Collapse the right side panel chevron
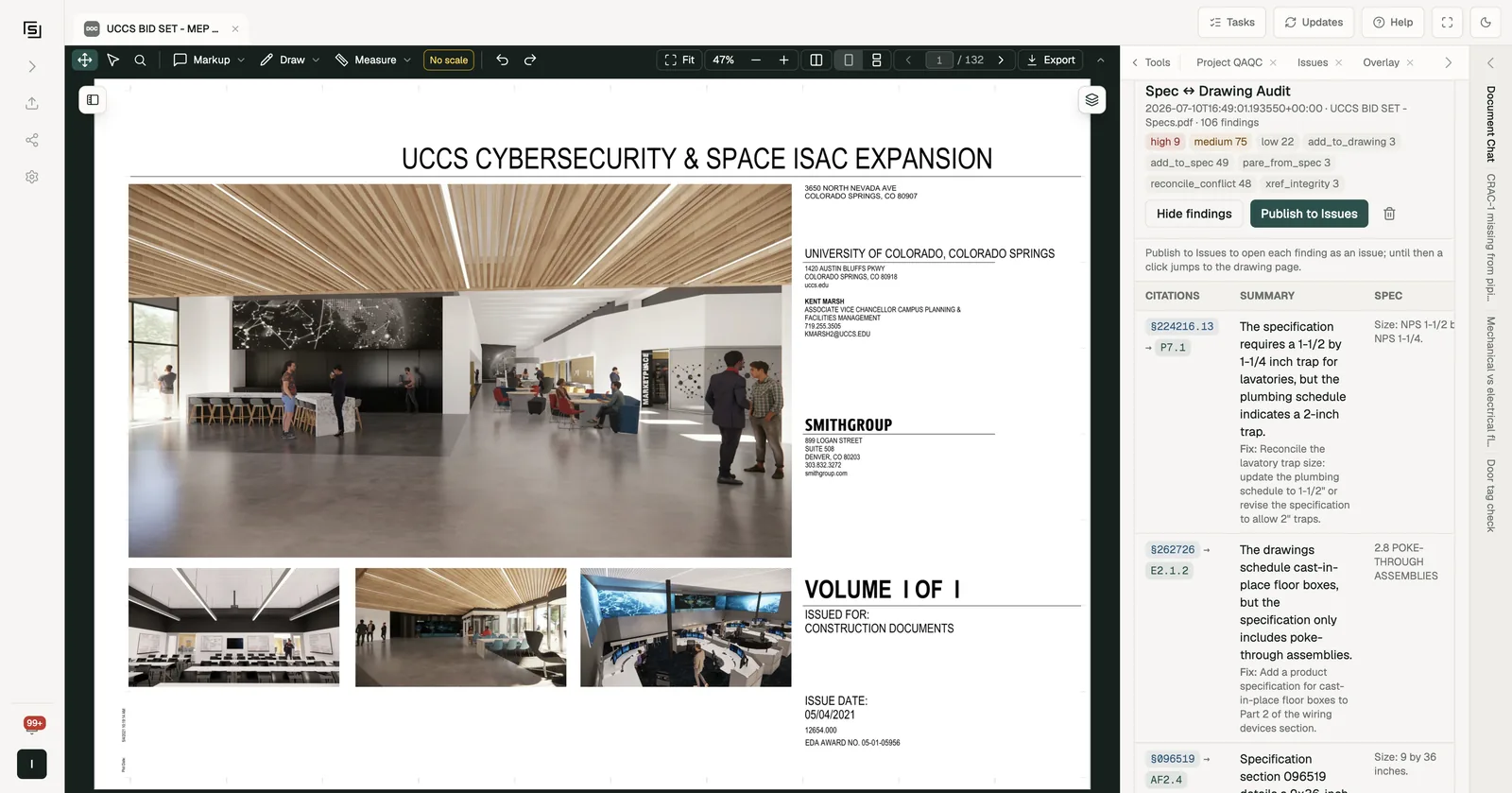This screenshot has height=793, width=1512. pyautogui.click(x=1490, y=62)
